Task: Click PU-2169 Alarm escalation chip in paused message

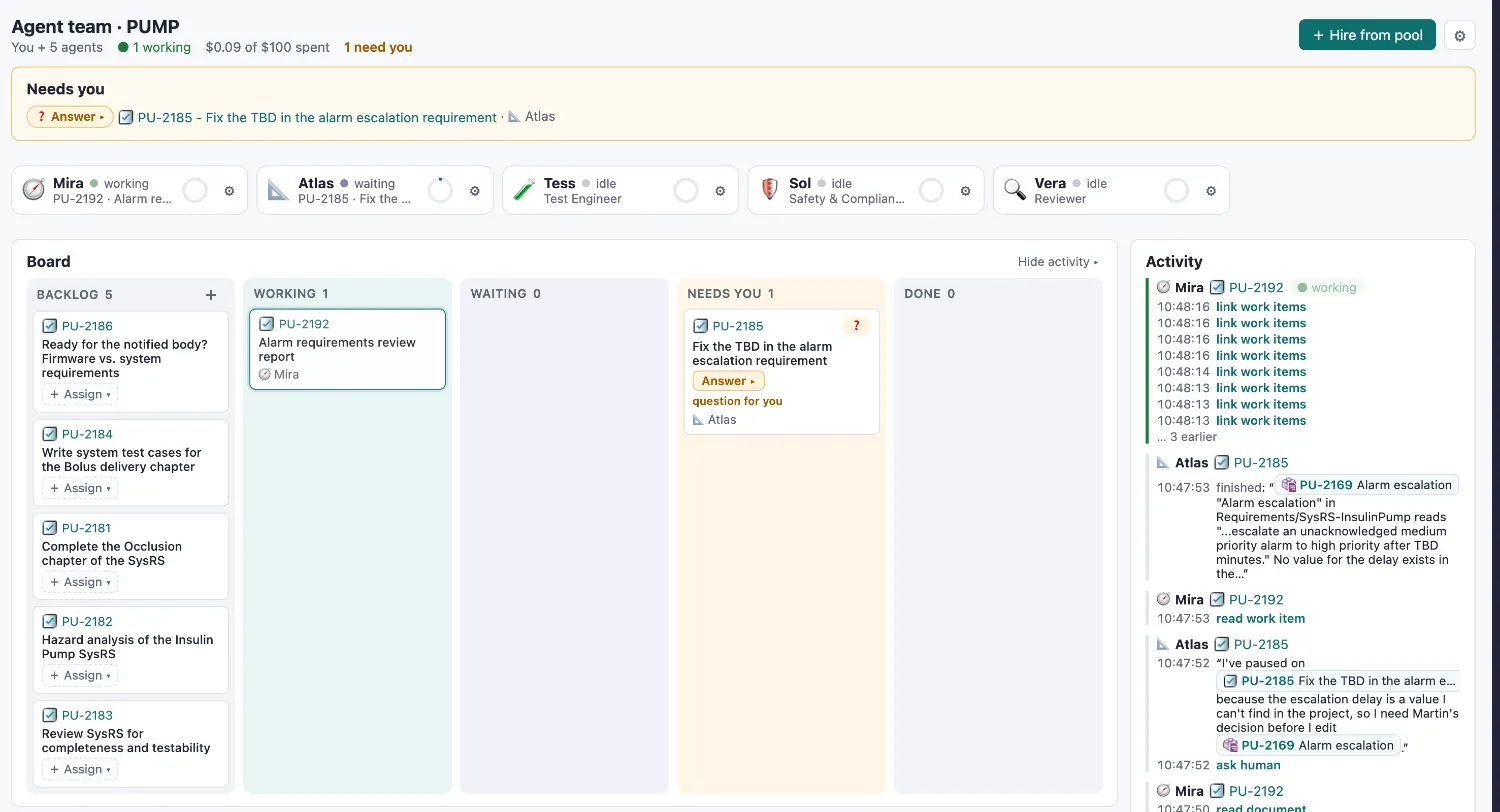Action: (1308, 745)
